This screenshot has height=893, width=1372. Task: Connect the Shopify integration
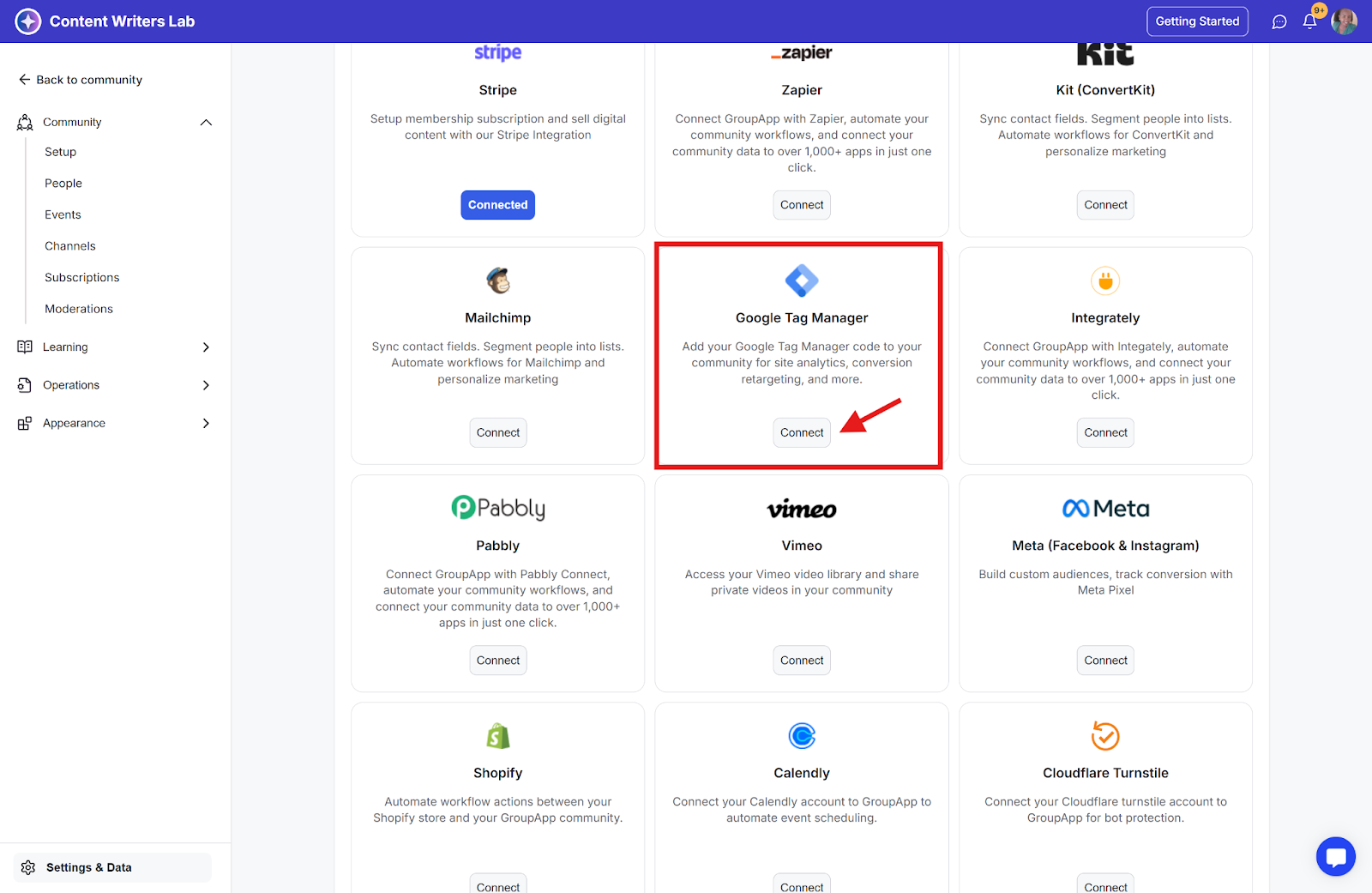[x=498, y=885]
